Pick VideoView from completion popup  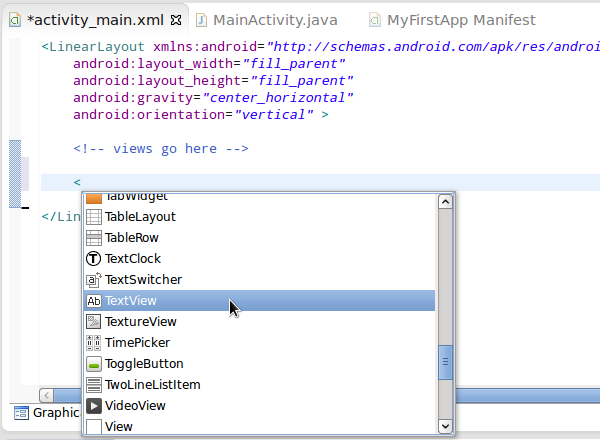[259, 406]
